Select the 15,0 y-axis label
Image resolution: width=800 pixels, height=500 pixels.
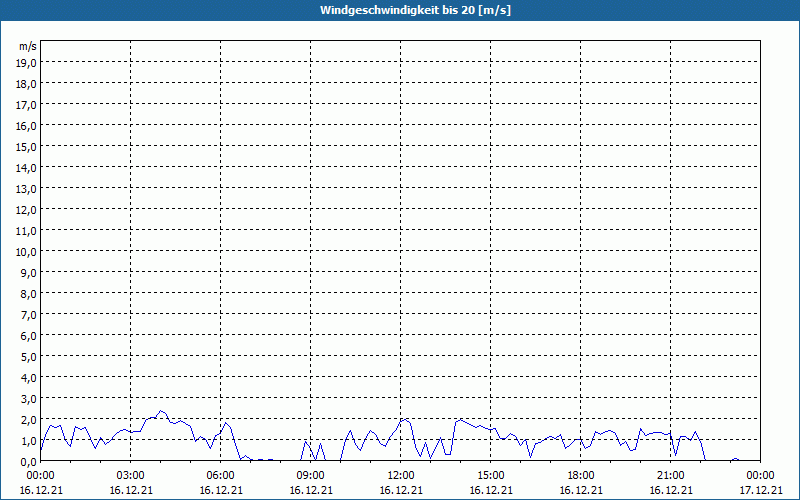click(26, 146)
